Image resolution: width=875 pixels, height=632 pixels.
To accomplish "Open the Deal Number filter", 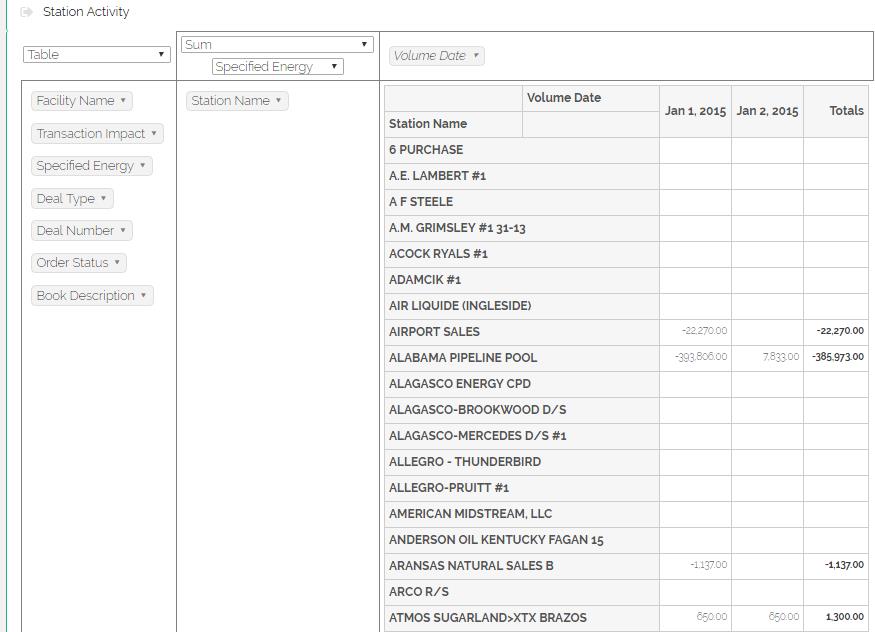I will point(123,231).
